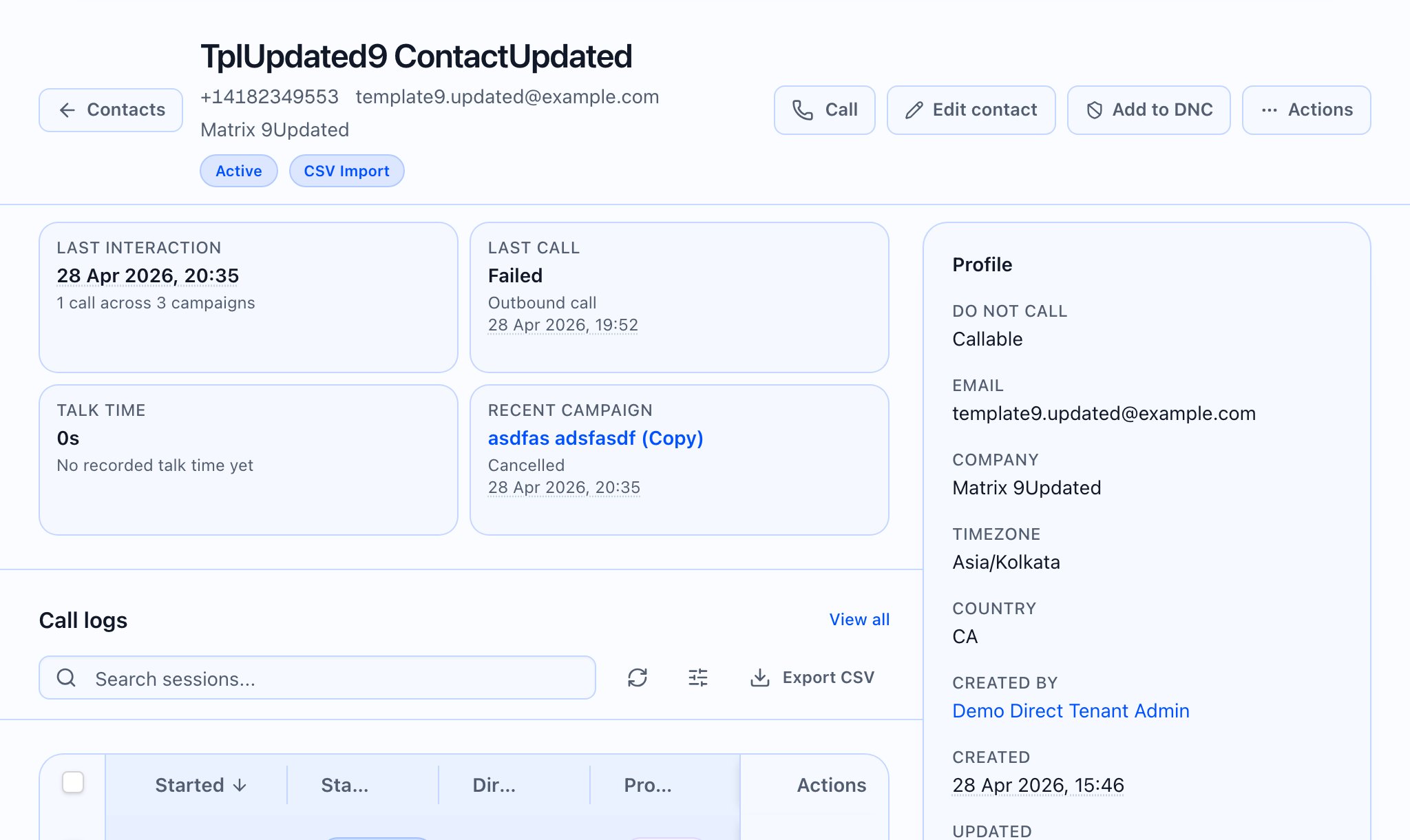Click the Talk Time value 0s

coord(67,438)
